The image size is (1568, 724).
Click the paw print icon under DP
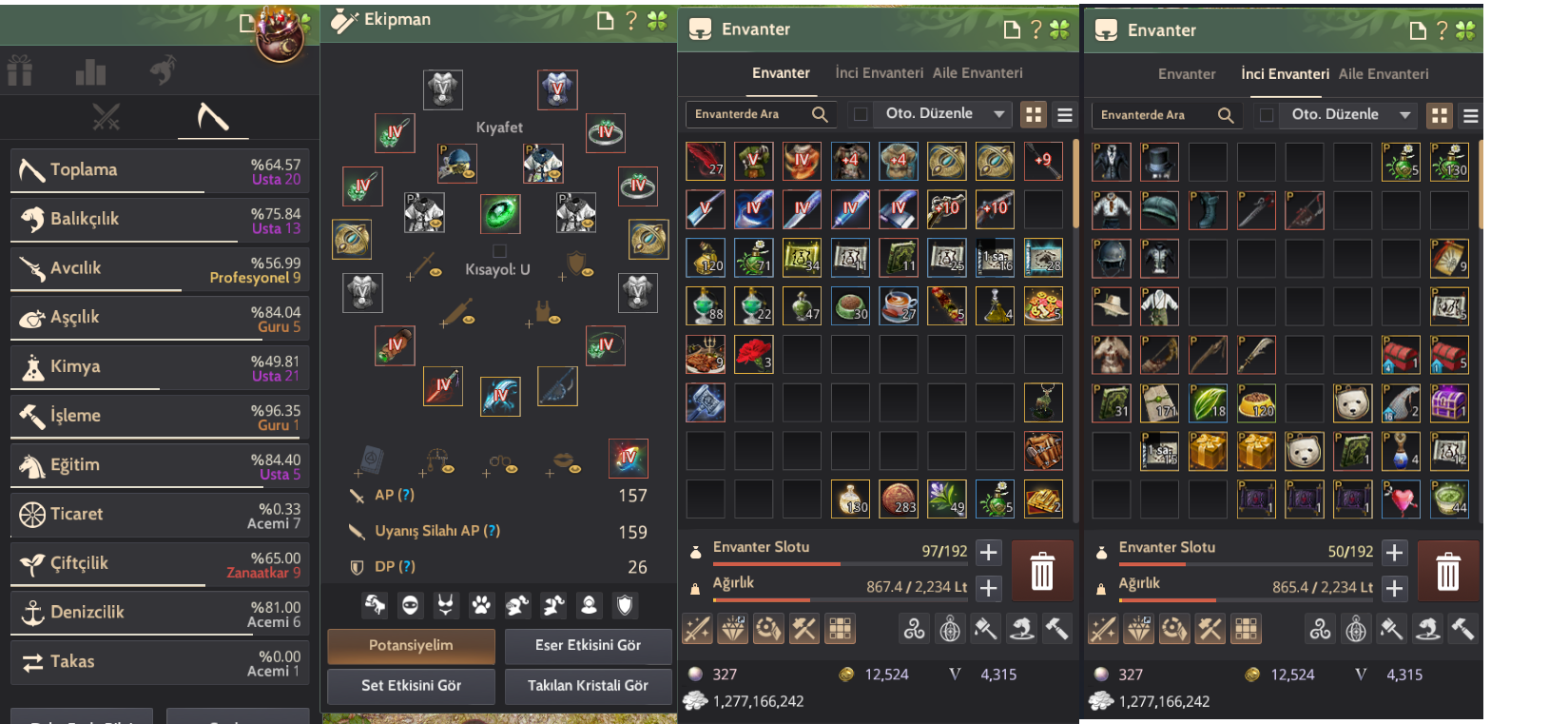pos(482,605)
